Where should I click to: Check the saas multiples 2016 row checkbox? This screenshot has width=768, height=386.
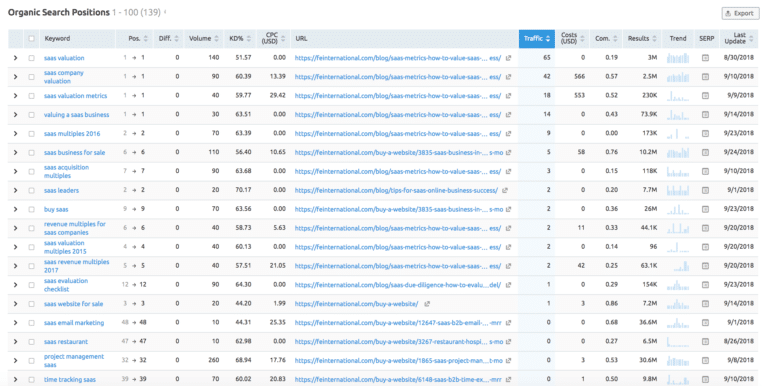tap(31, 133)
